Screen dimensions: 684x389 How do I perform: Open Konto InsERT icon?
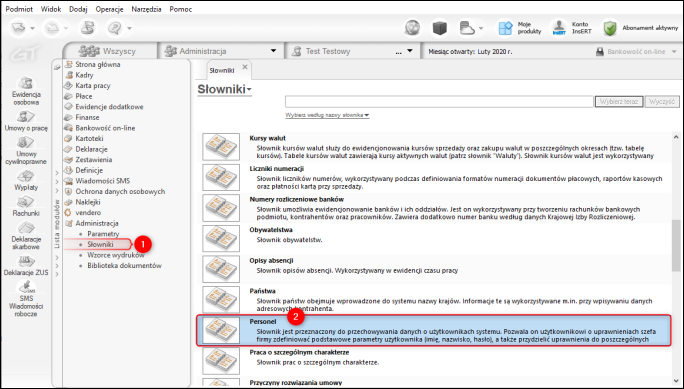(559, 28)
